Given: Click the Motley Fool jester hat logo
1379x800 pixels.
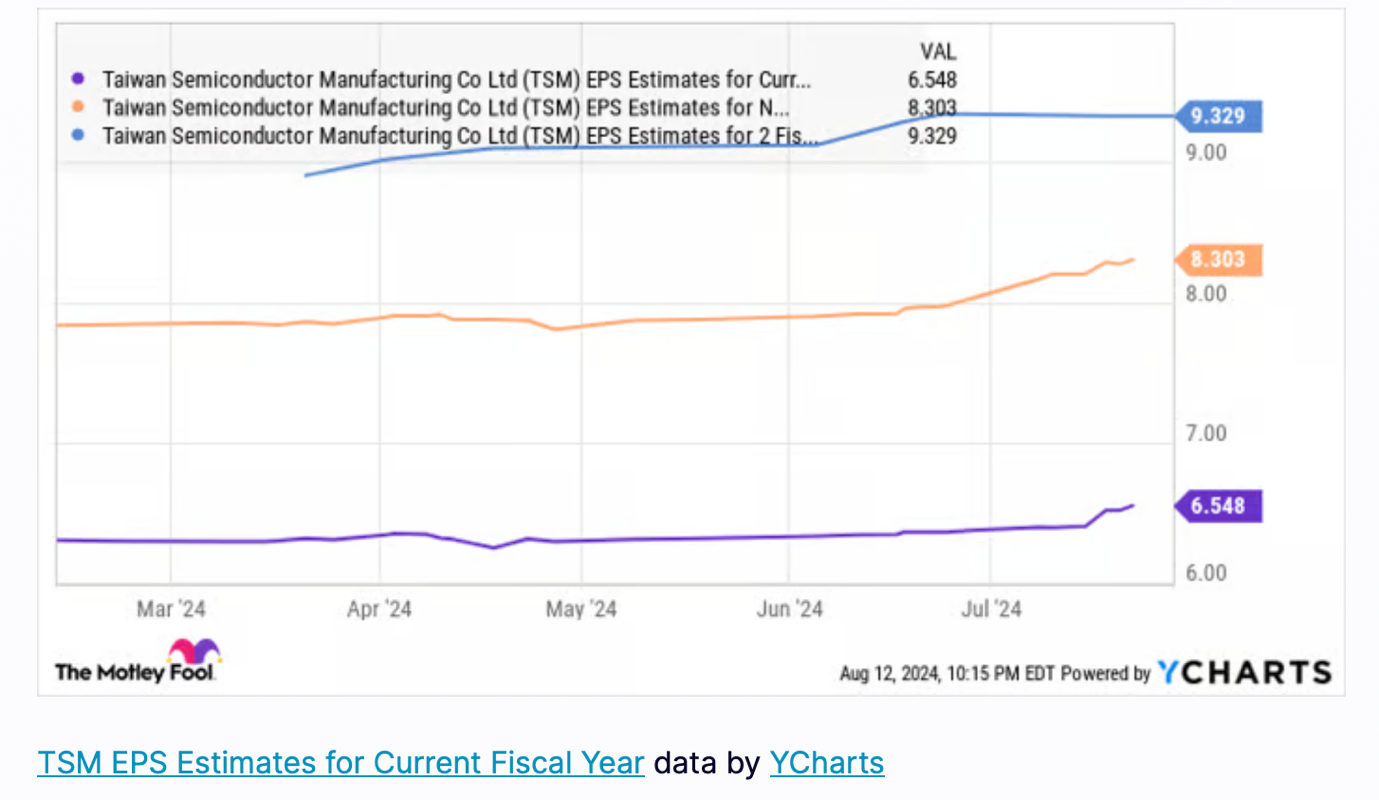Looking at the screenshot, I should pos(194,651).
